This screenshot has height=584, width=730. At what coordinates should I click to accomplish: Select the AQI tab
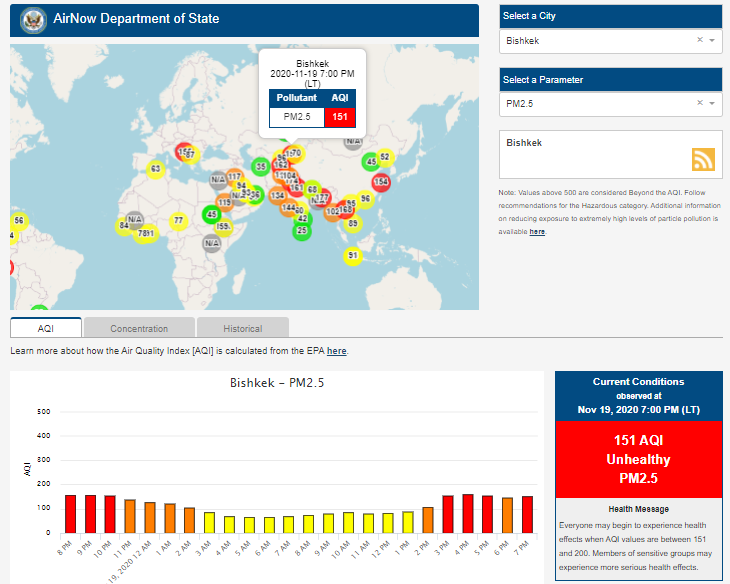point(46,328)
